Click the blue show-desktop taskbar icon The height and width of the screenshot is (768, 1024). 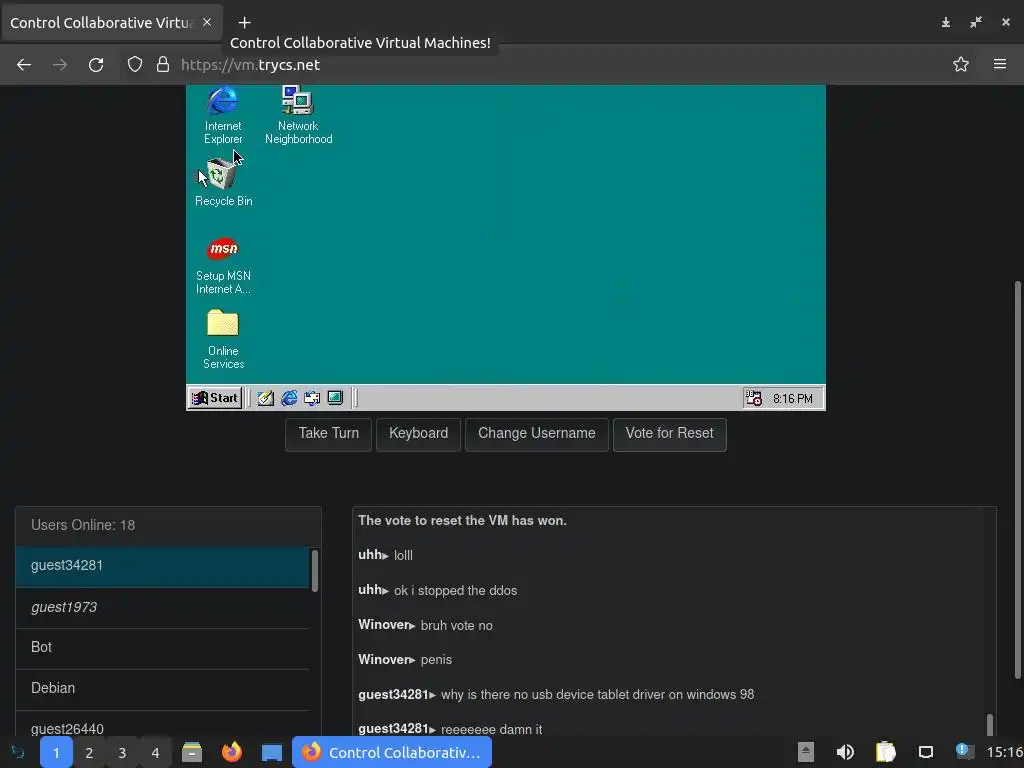coord(272,752)
